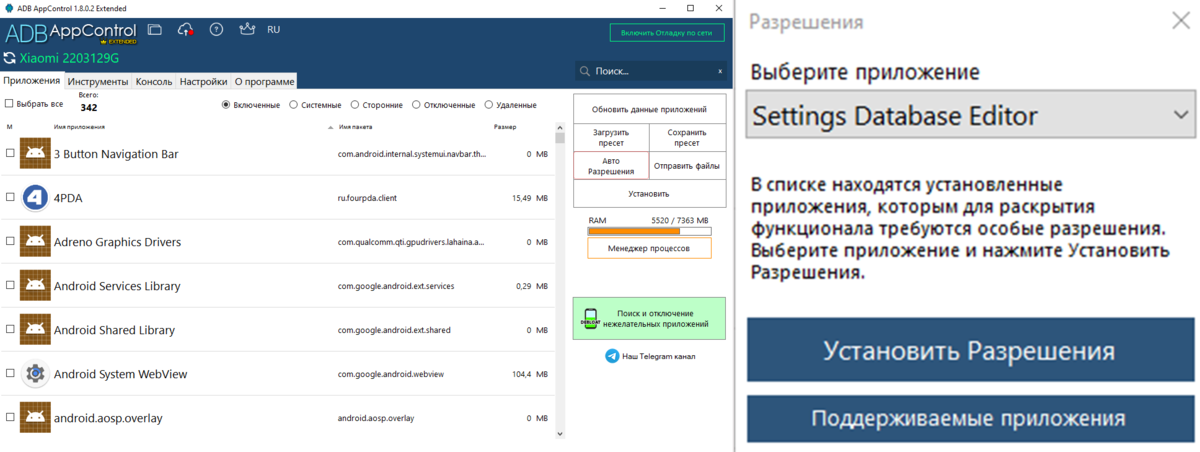Image resolution: width=1200 pixels, height=452 pixels.
Task: Click the android.aosp.overlay app icon
Action: (36, 417)
